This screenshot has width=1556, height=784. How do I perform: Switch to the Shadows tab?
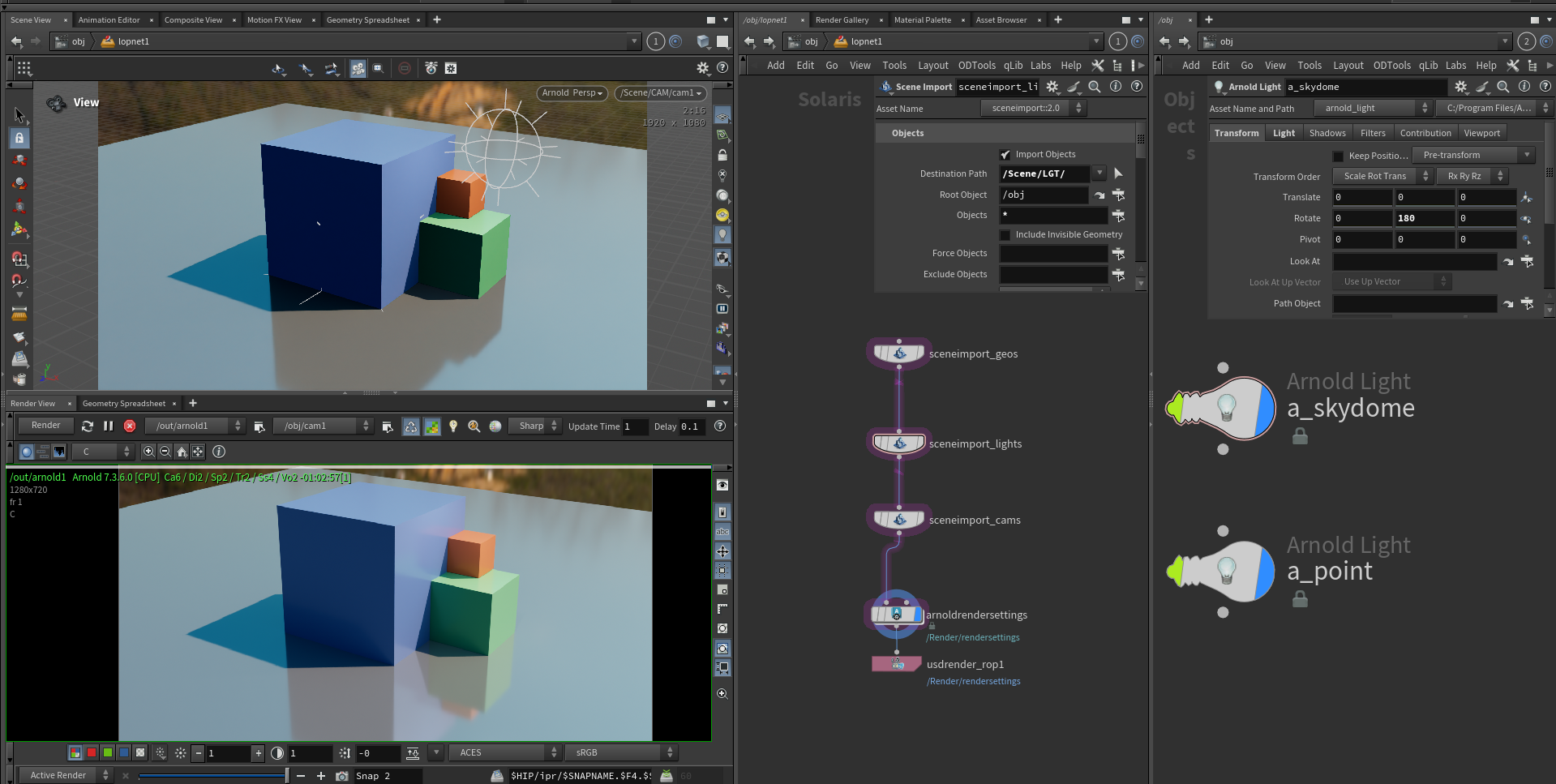point(1327,133)
